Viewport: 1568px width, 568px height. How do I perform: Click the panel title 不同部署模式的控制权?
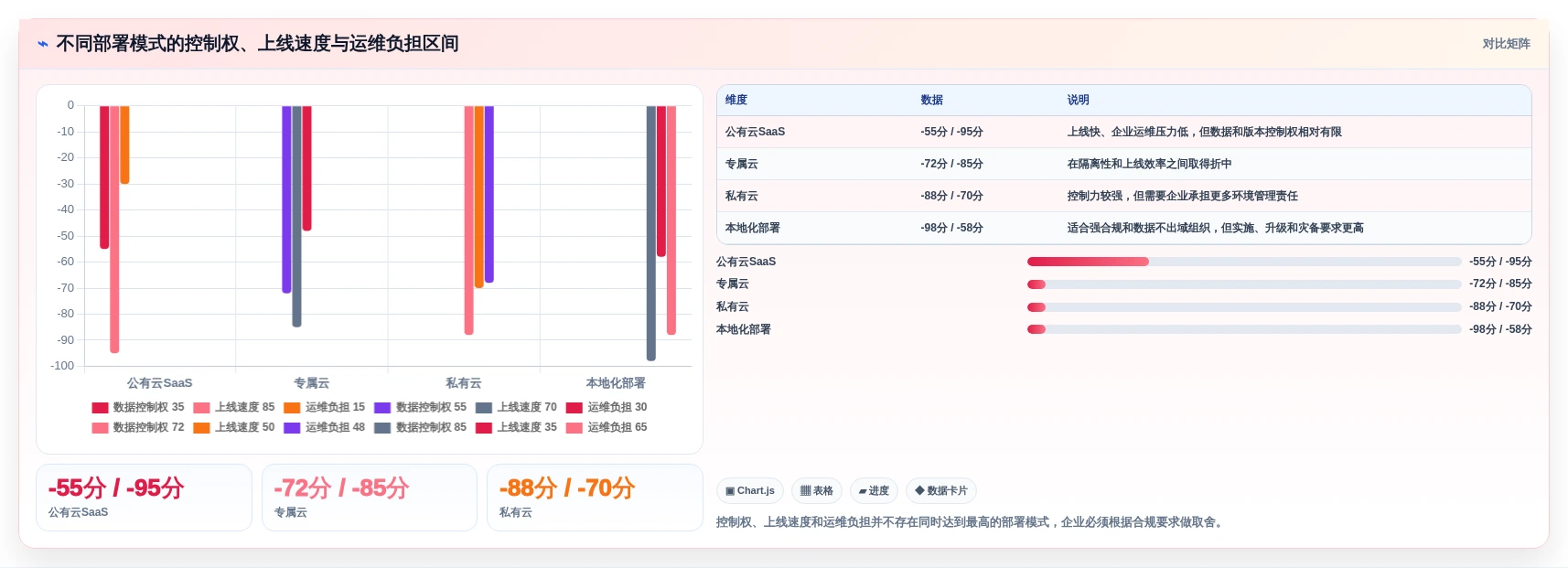pos(257,44)
